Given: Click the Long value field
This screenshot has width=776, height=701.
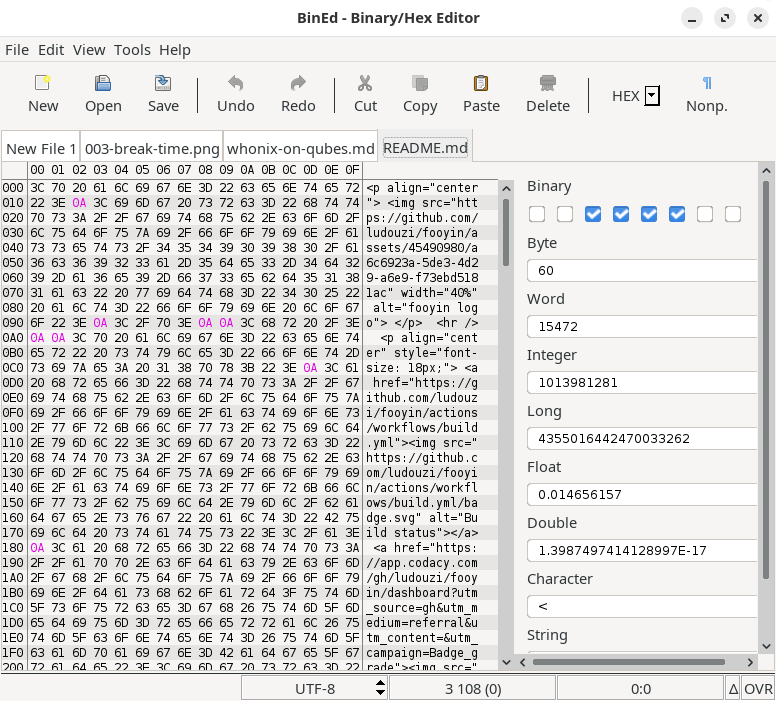Looking at the screenshot, I should pyautogui.click(x=642, y=438).
